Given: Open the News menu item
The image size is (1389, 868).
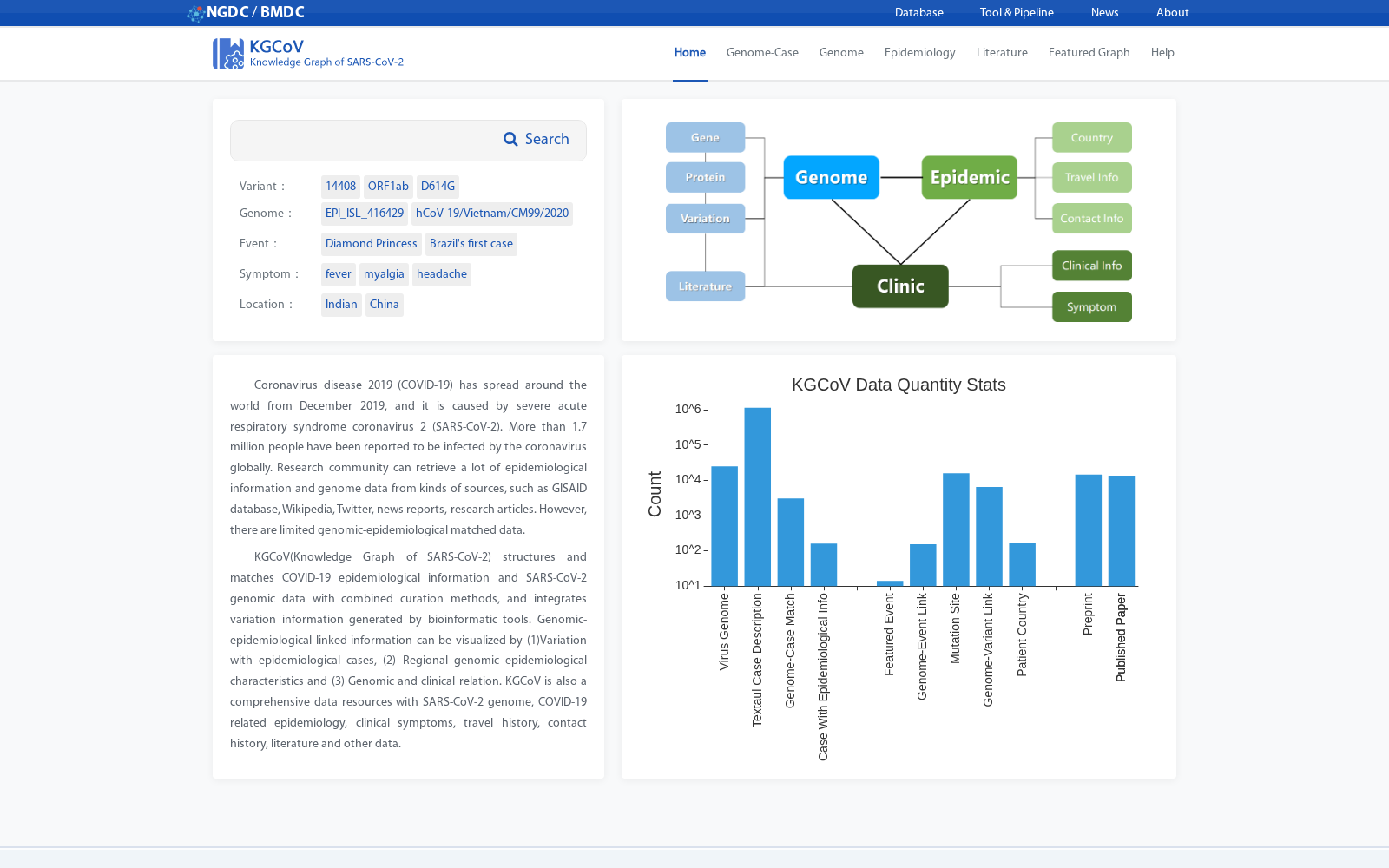Looking at the screenshot, I should coord(1104,13).
